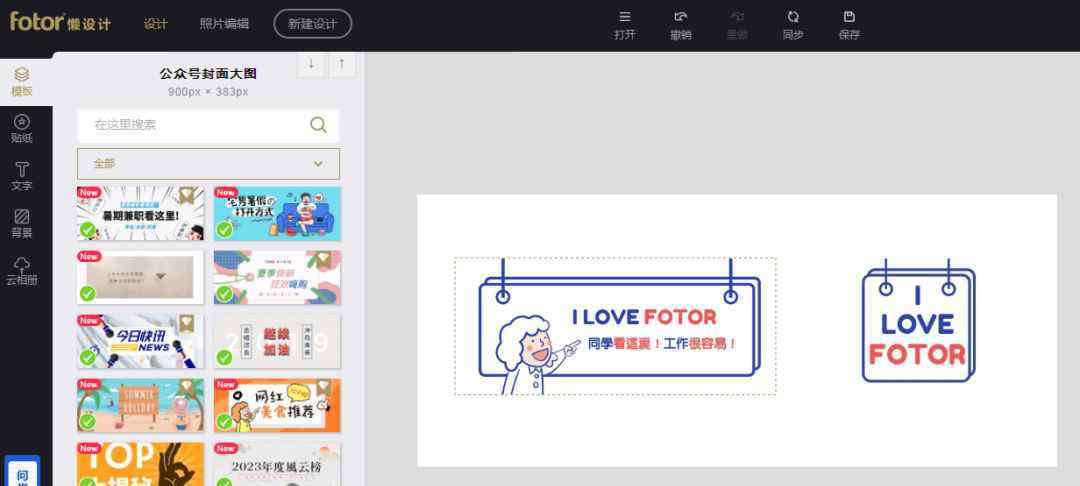Screen dimensions: 1080x486
Task: Click the down arrow panel button
Action: (x=311, y=64)
